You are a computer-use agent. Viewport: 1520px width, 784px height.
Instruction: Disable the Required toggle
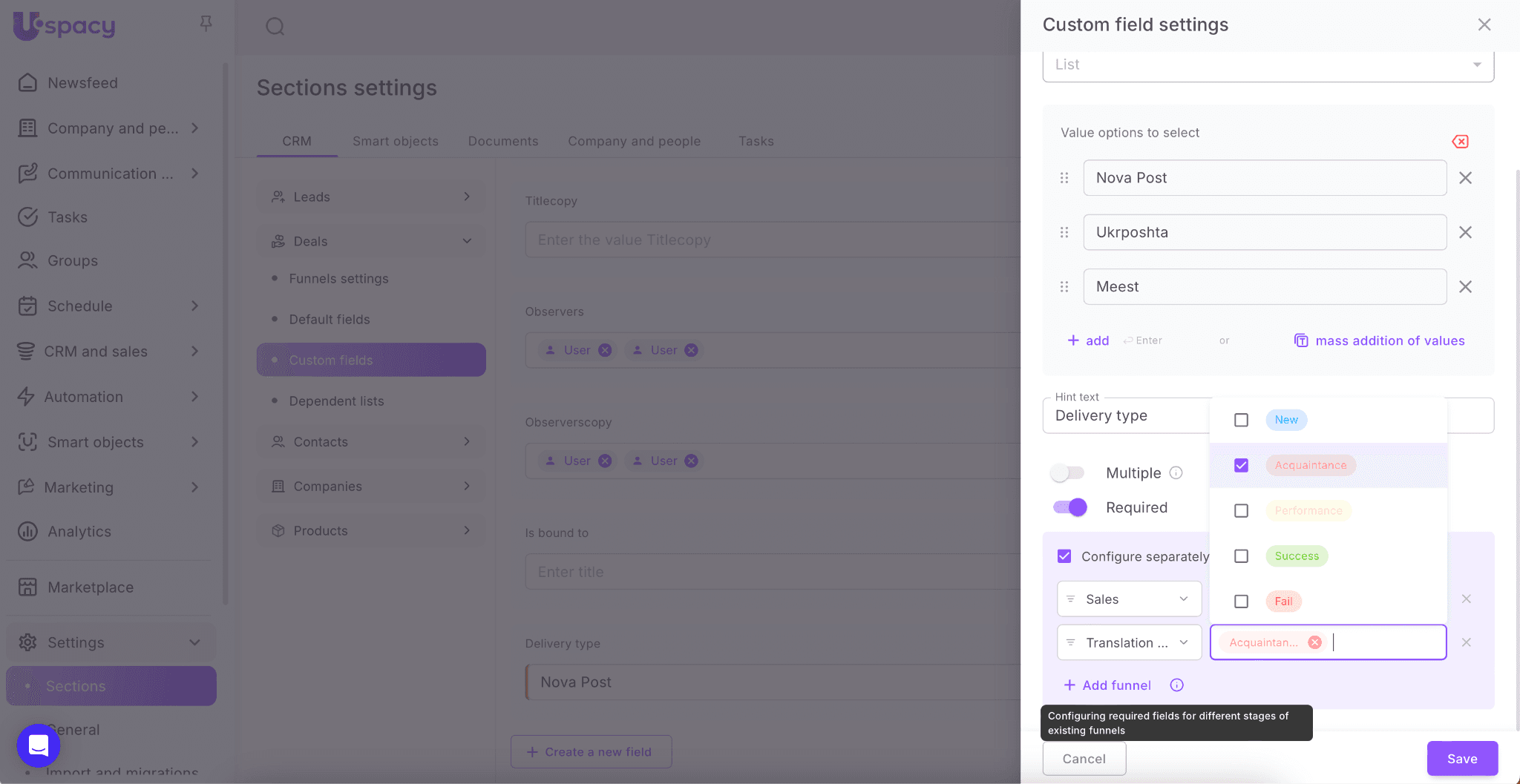click(1069, 507)
